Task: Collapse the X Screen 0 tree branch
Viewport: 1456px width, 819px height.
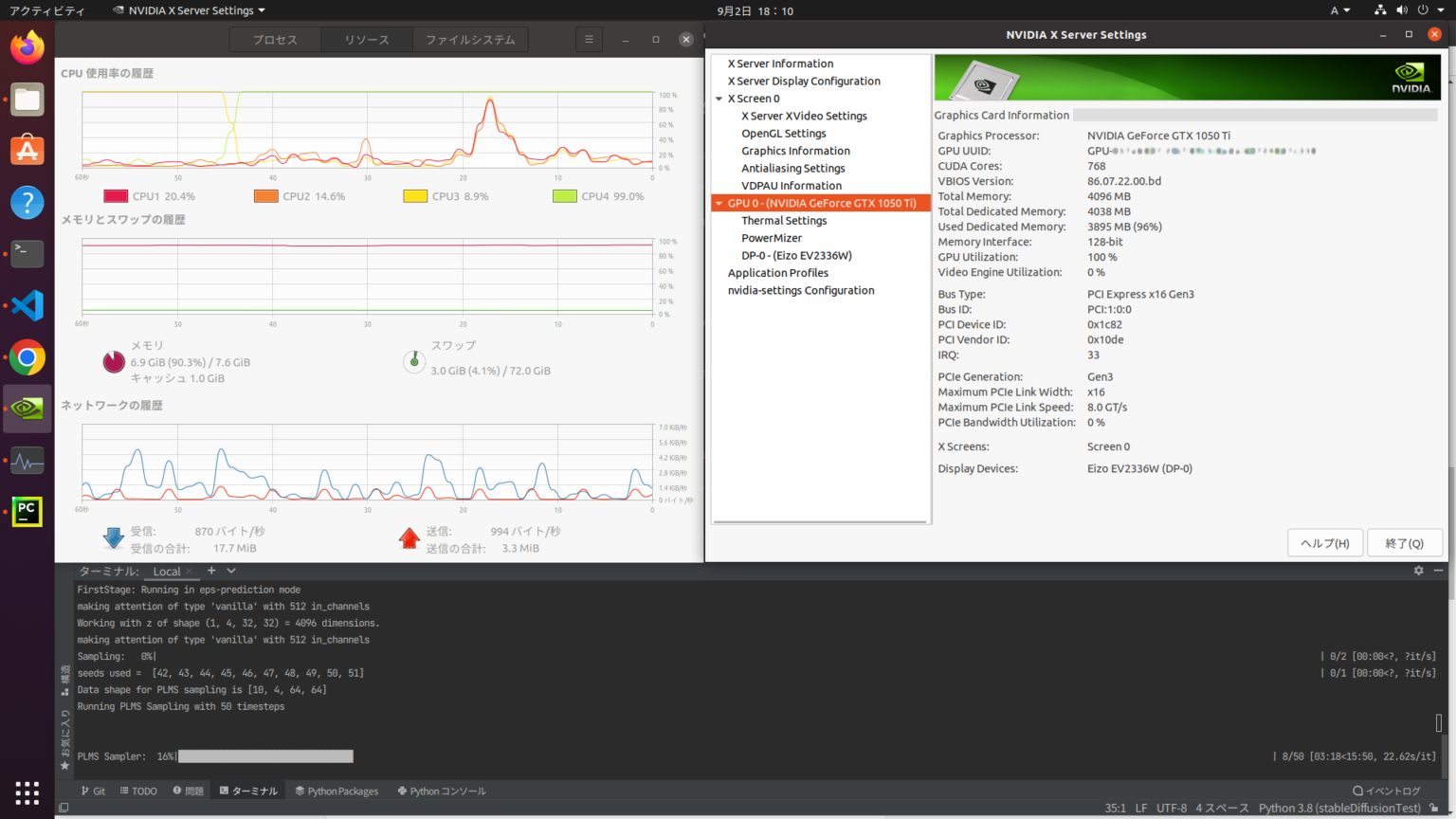Action: pos(719,98)
